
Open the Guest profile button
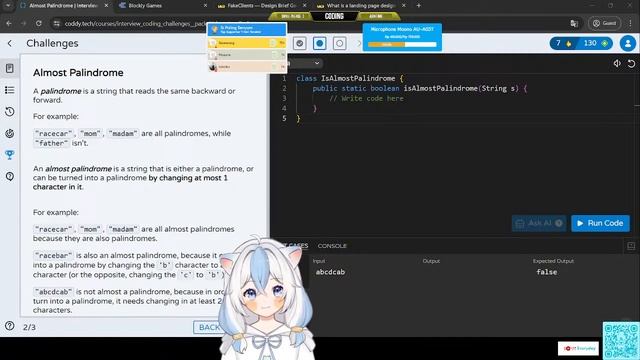(604, 24)
